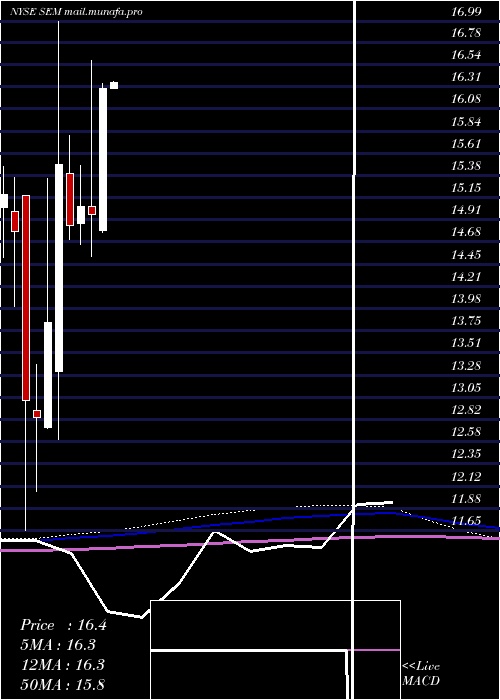Select the 16.78 price axis label
The image size is (500, 700).
pyautogui.click(x=466, y=33)
